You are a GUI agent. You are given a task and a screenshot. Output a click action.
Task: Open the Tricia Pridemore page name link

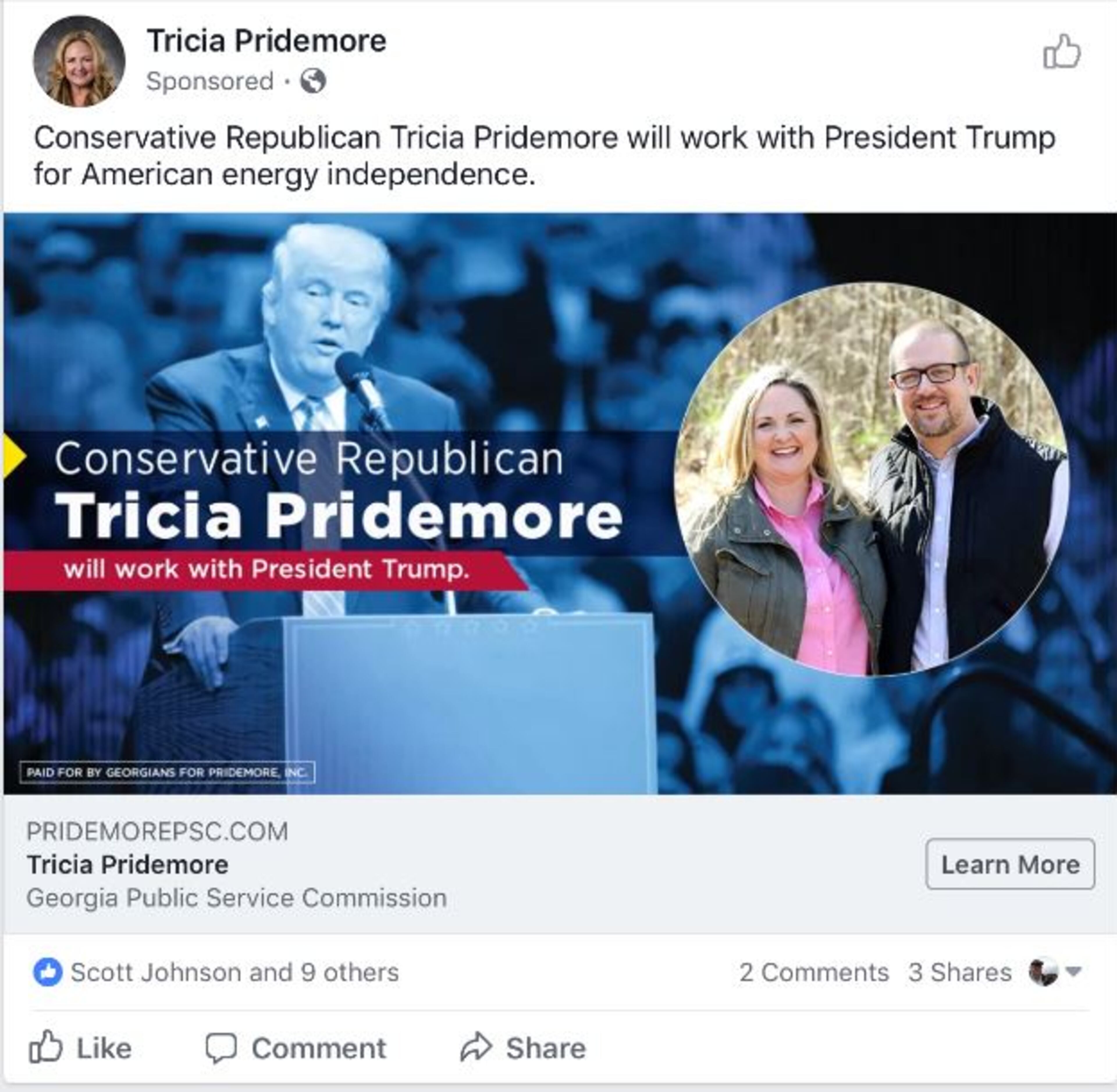pyautogui.click(x=267, y=41)
